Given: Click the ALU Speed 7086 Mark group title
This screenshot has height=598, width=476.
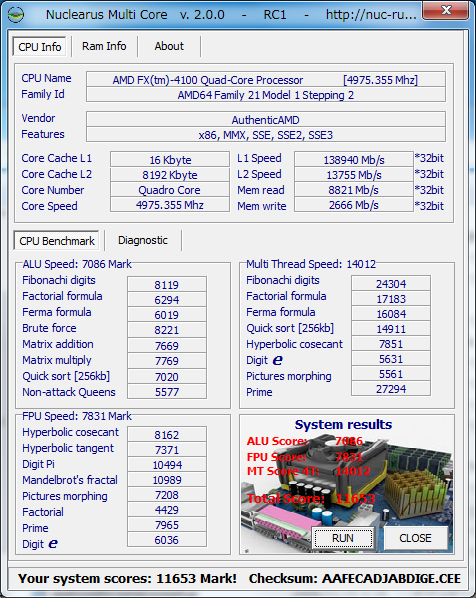Looking at the screenshot, I should tap(77, 264).
